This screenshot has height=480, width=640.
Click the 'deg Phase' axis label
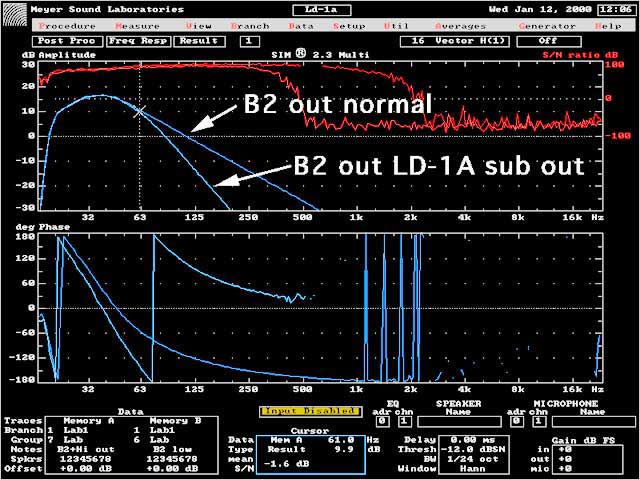tap(42, 227)
